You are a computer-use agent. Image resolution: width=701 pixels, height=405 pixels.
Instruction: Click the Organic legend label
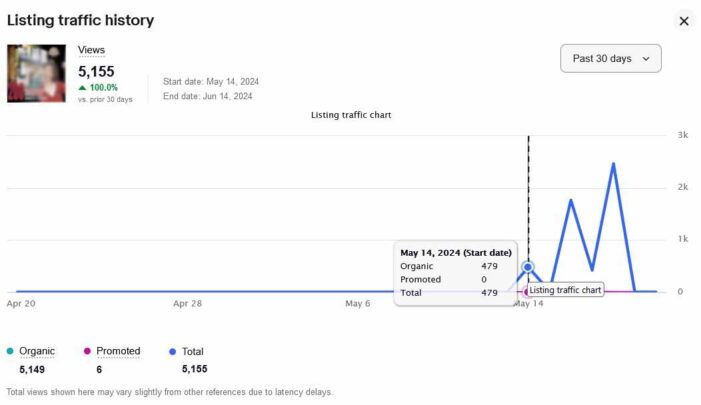click(x=37, y=352)
